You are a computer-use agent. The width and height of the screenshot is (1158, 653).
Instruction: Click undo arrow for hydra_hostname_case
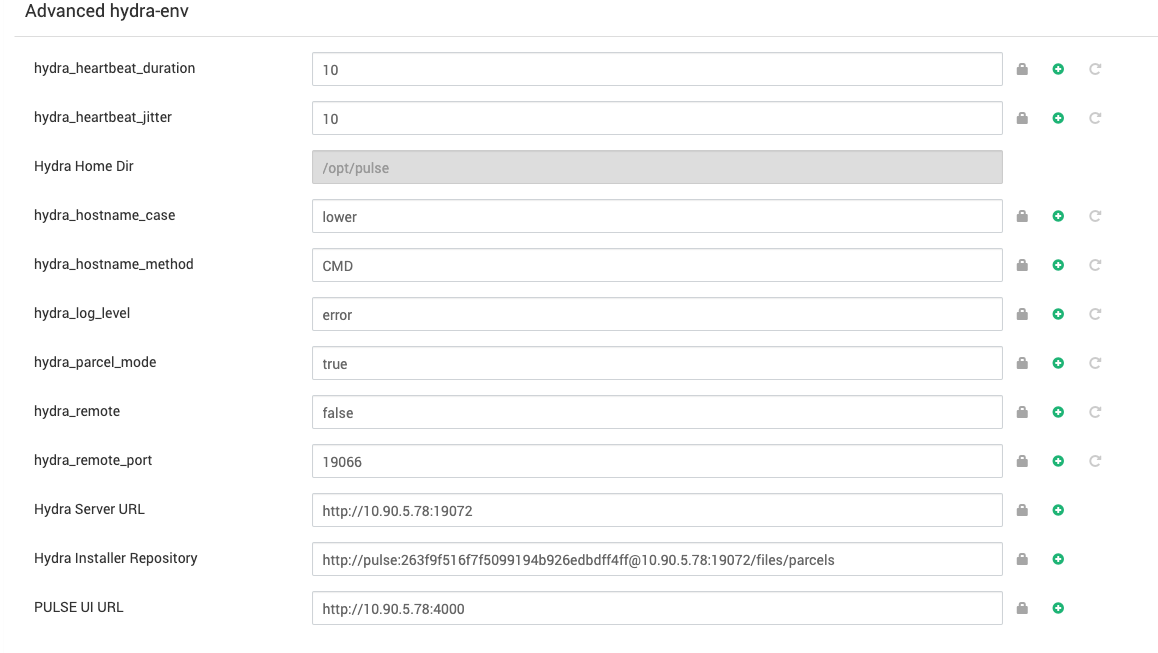[1095, 216]
